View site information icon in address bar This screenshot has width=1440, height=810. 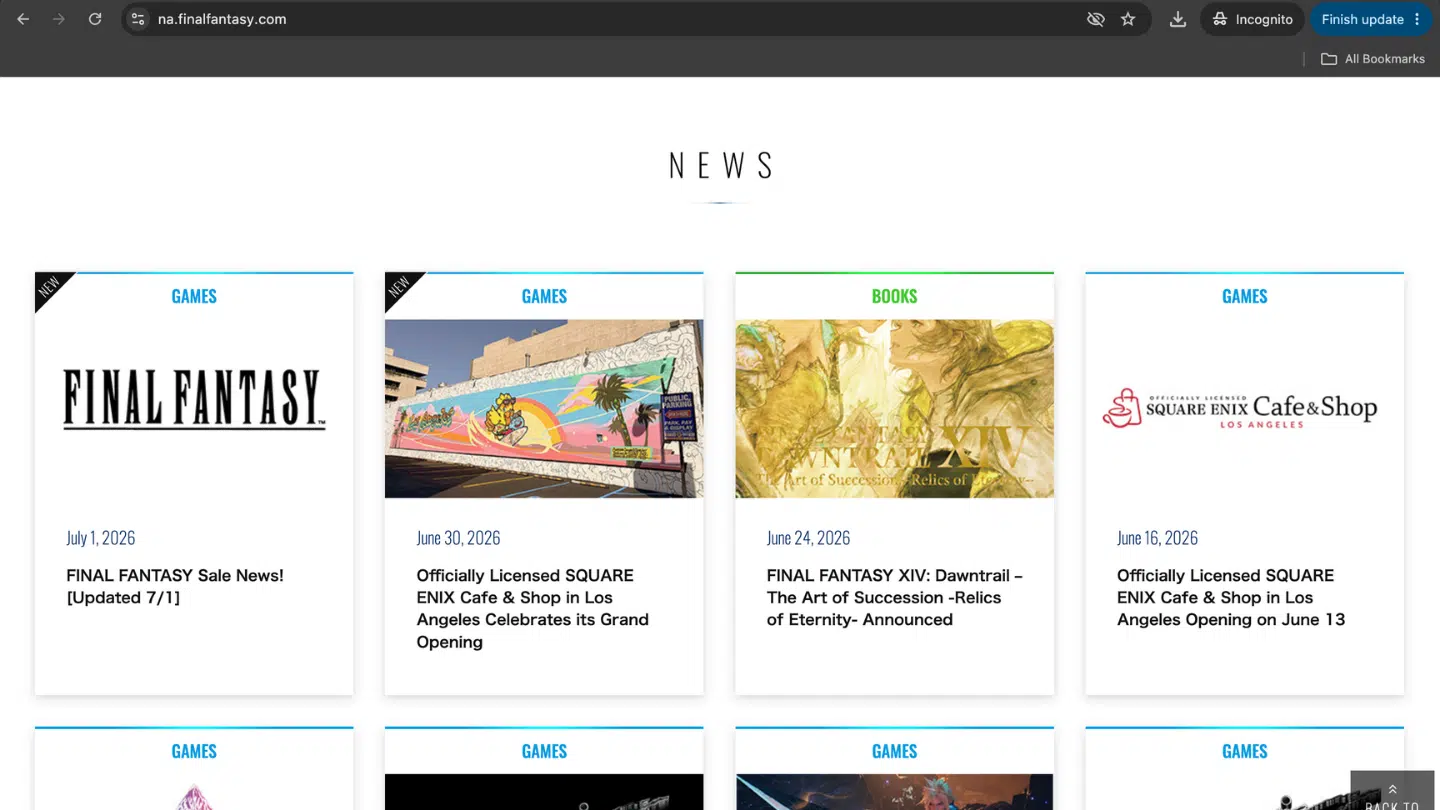click(x=138, y=19)
